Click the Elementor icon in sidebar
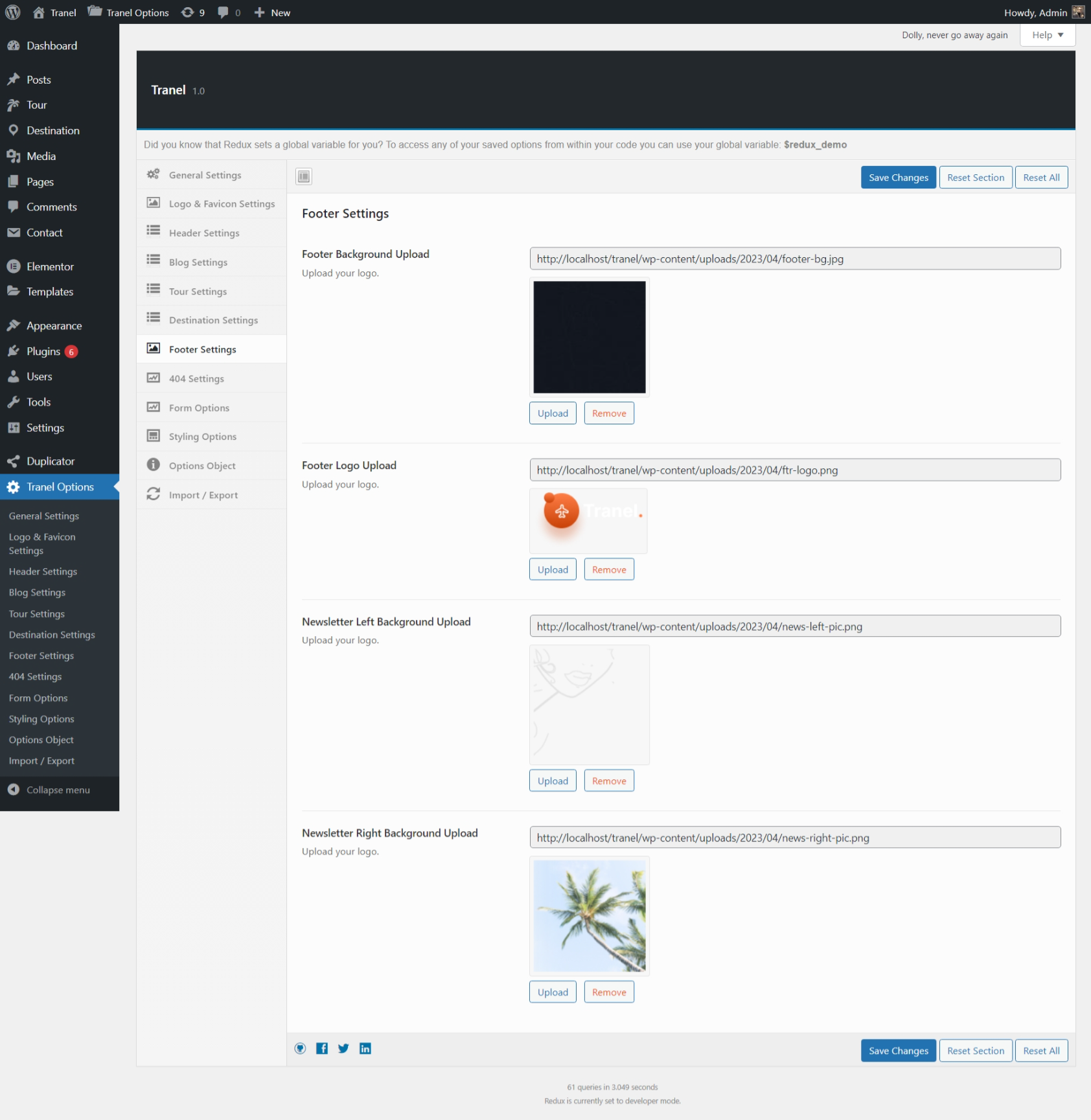This screenshot has height=1120, width=1091. tap(14, 266)
